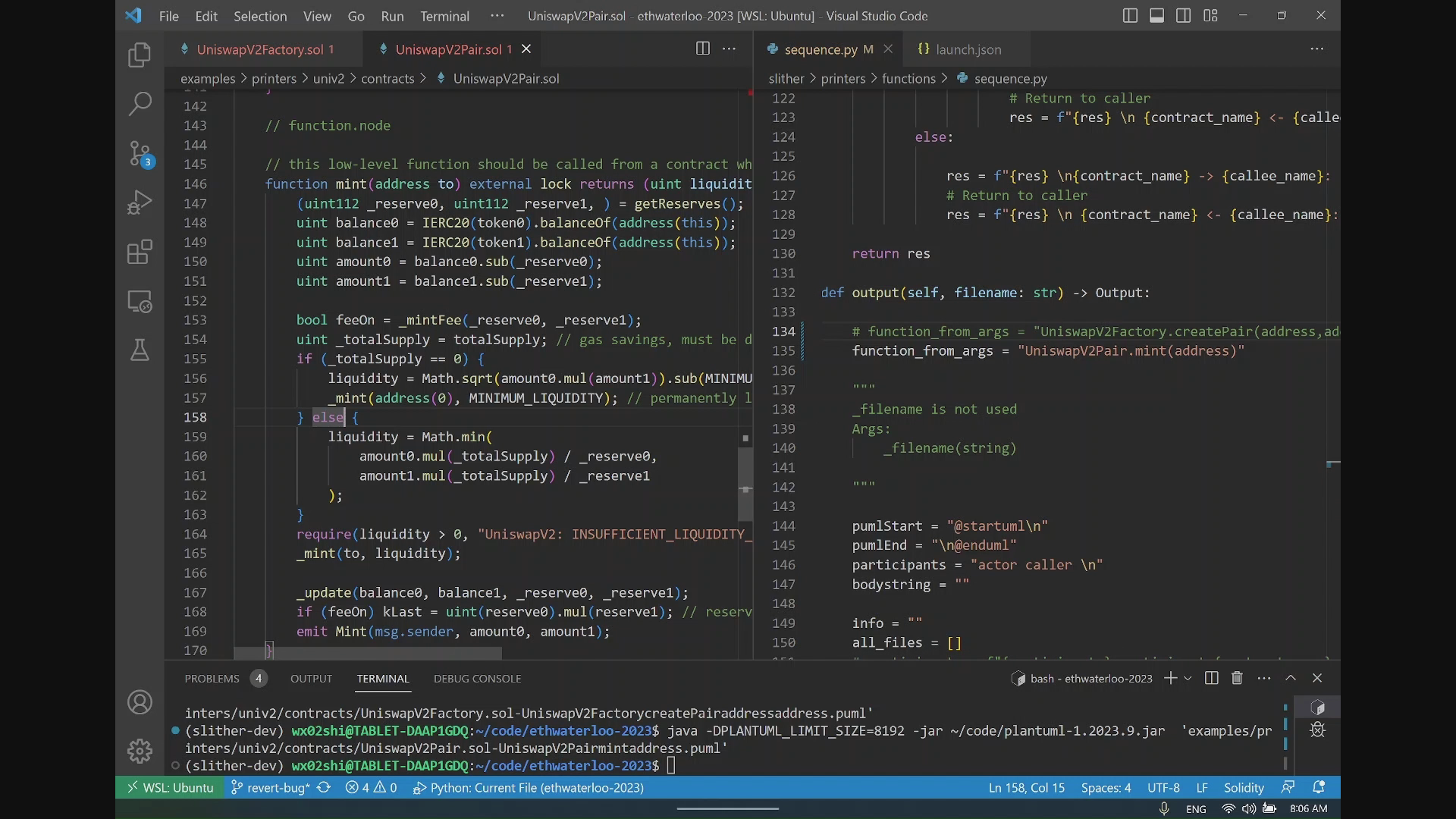Open the Run menu
This screenshot has height=819, width=1456.
(x=392, y=16)
